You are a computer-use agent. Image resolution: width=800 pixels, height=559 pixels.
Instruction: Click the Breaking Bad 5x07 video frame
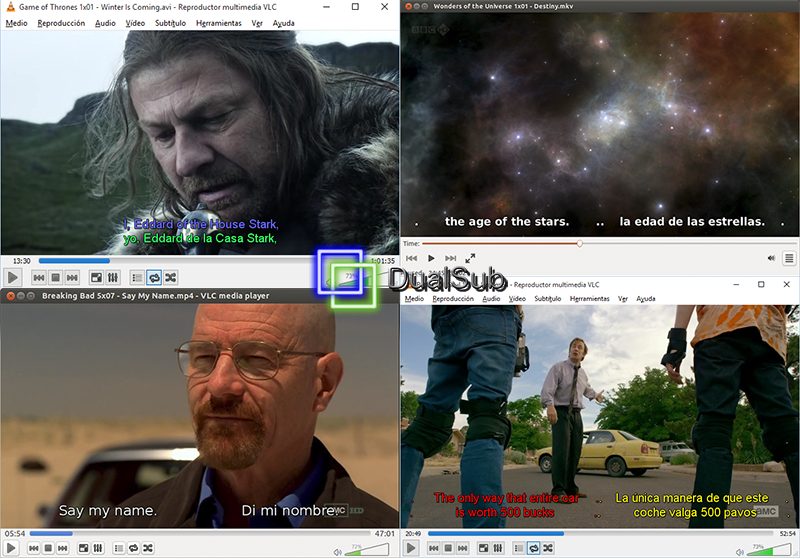pyautogui.click(x=199, y=416)
